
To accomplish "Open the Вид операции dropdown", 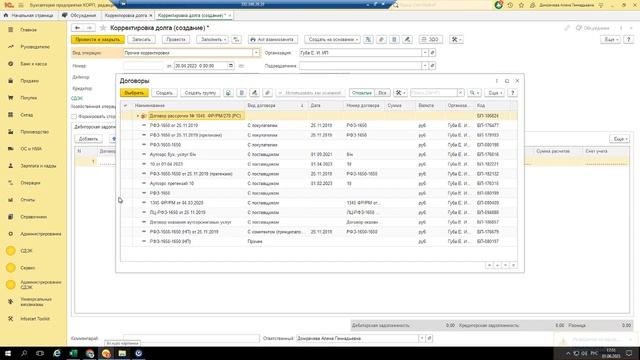I will pos(256,53).
